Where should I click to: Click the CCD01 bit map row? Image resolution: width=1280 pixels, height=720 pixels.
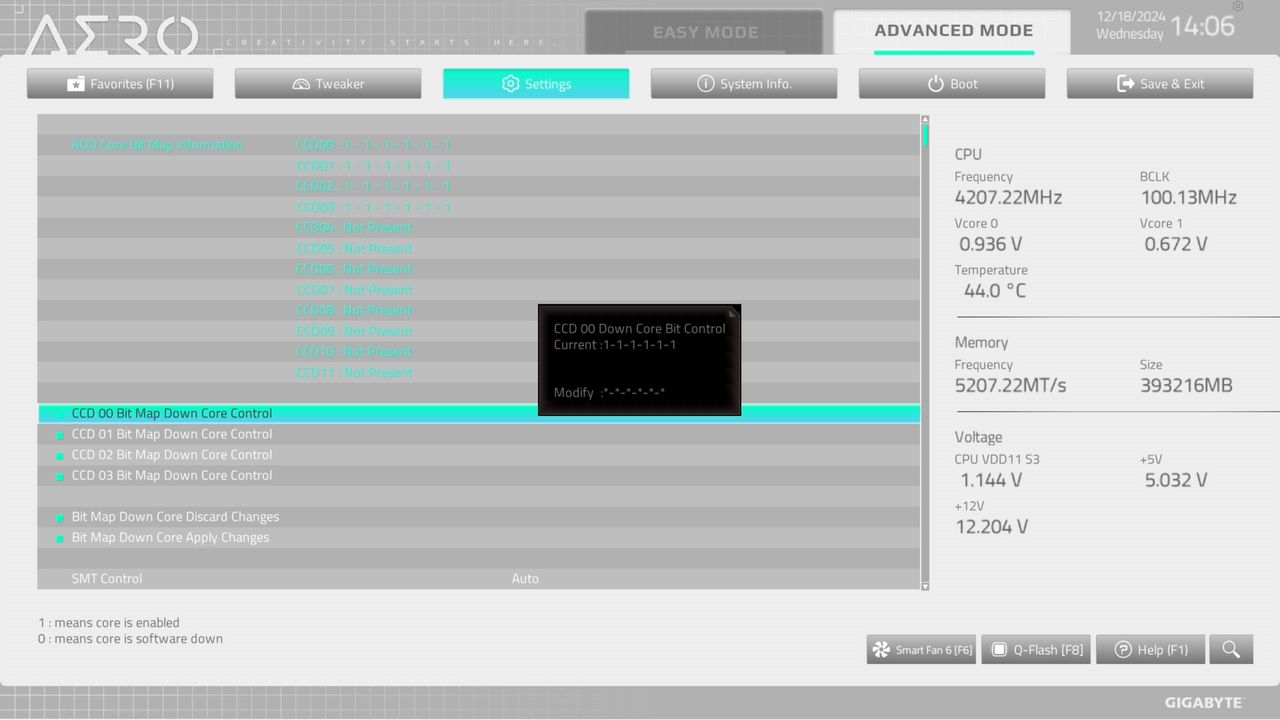(373, 166)
